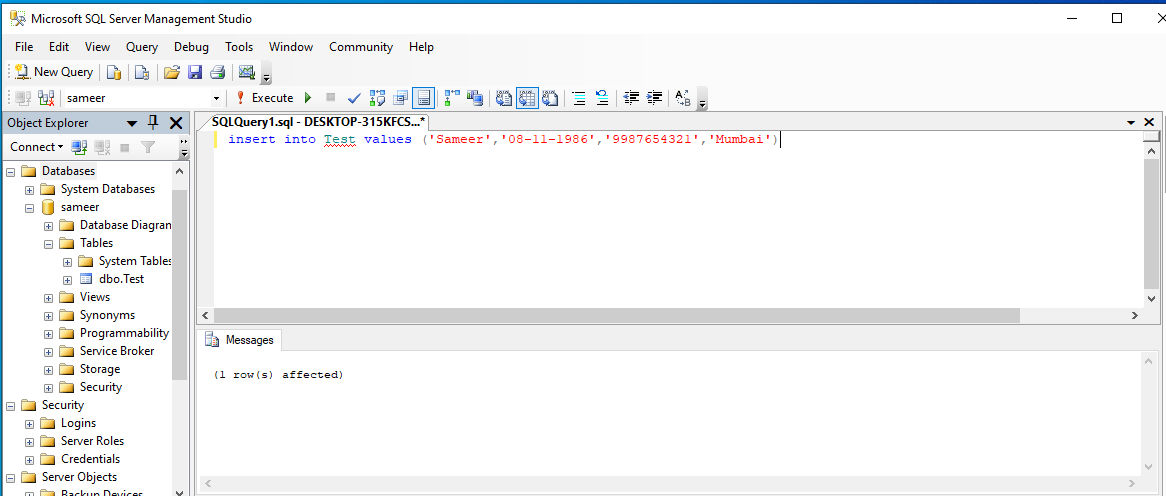Viewport: 1166px width, 496px height.
Task: Open the File menu
Action: [x=24, y=47]
